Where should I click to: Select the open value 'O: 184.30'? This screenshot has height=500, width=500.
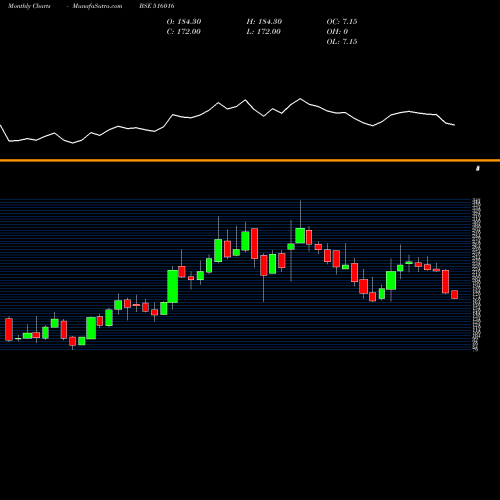(184, 22)
